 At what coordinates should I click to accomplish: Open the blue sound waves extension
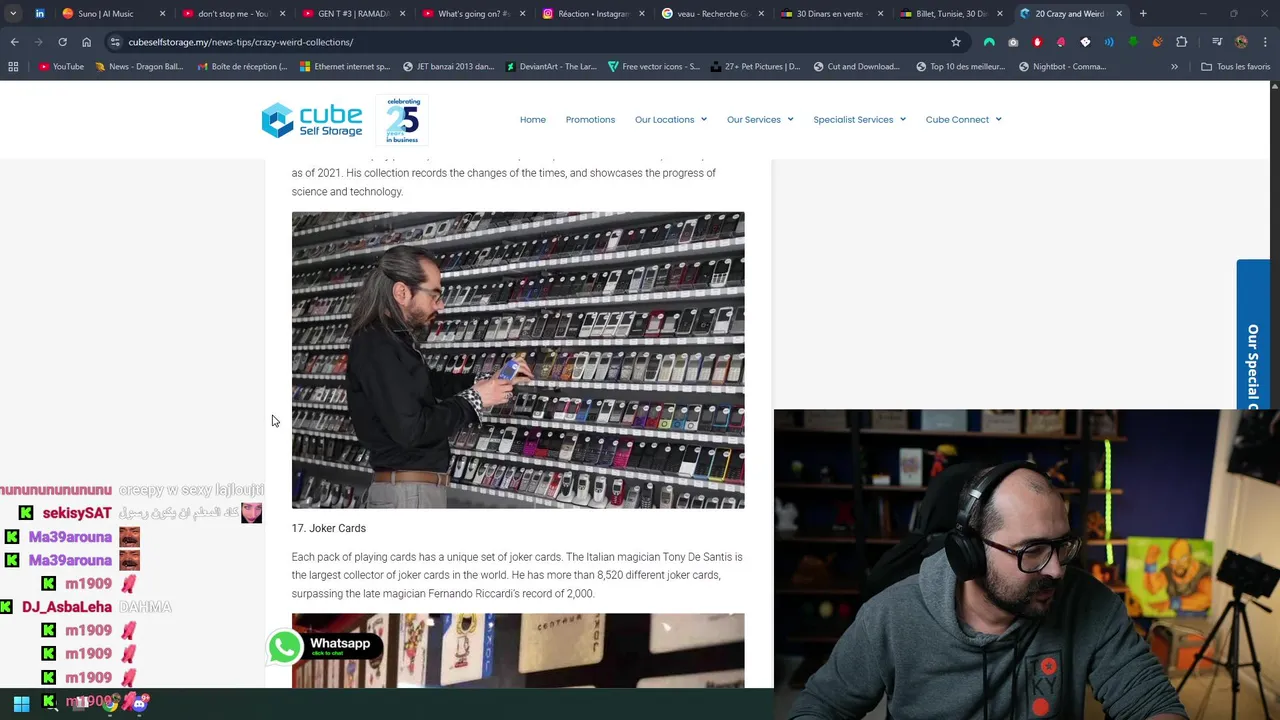tap(1109, 42)
